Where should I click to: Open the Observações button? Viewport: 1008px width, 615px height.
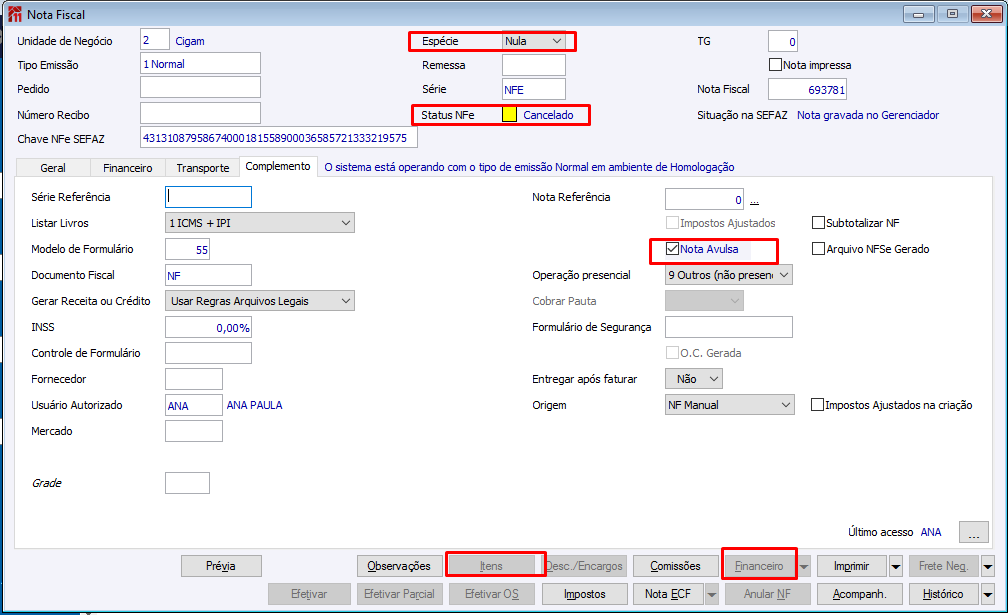point(399,566)
